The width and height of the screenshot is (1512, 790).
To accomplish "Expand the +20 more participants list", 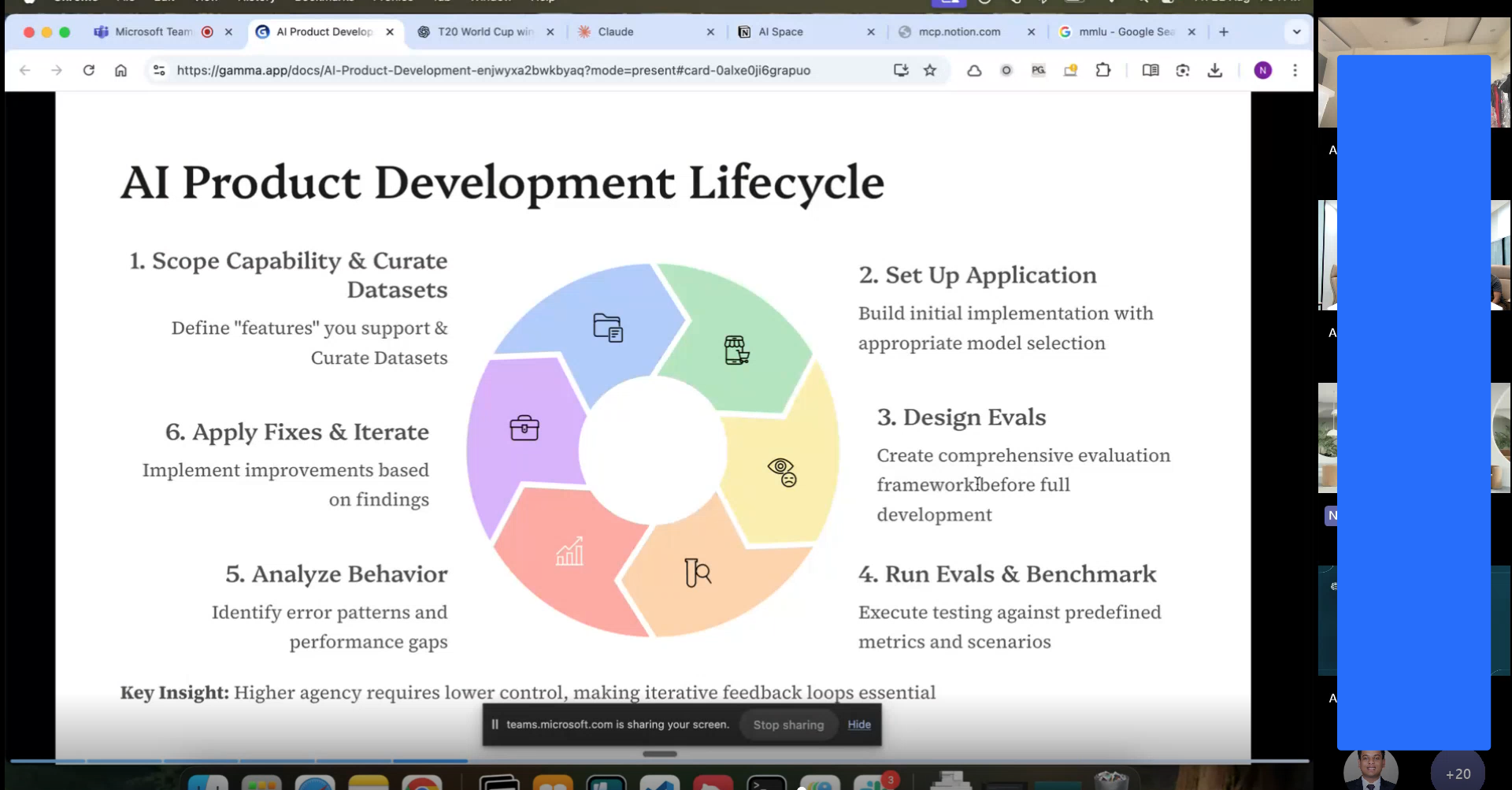I will point(1457,773).
